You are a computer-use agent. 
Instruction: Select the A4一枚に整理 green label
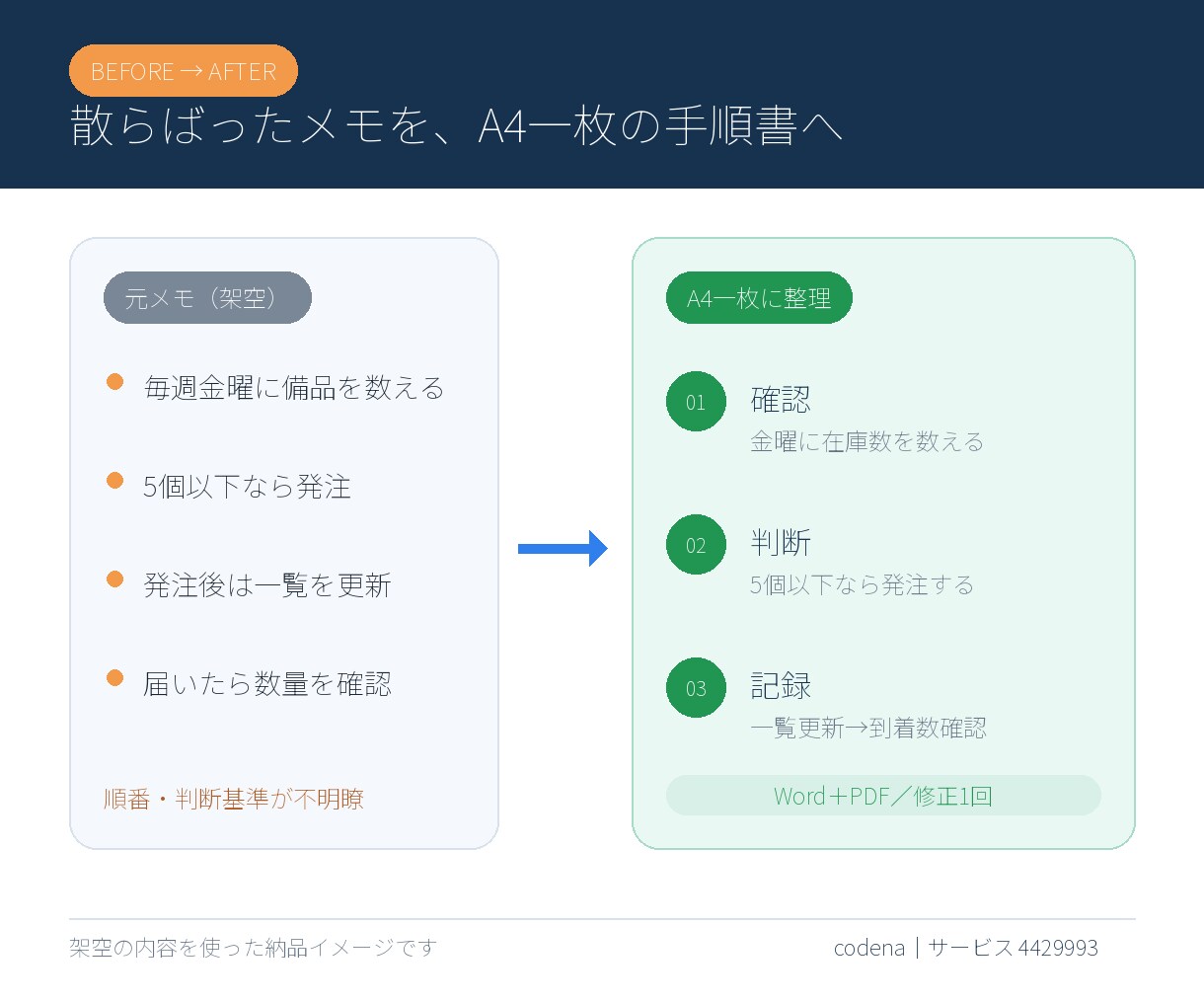pyautogui.click(x=759, y=297)
